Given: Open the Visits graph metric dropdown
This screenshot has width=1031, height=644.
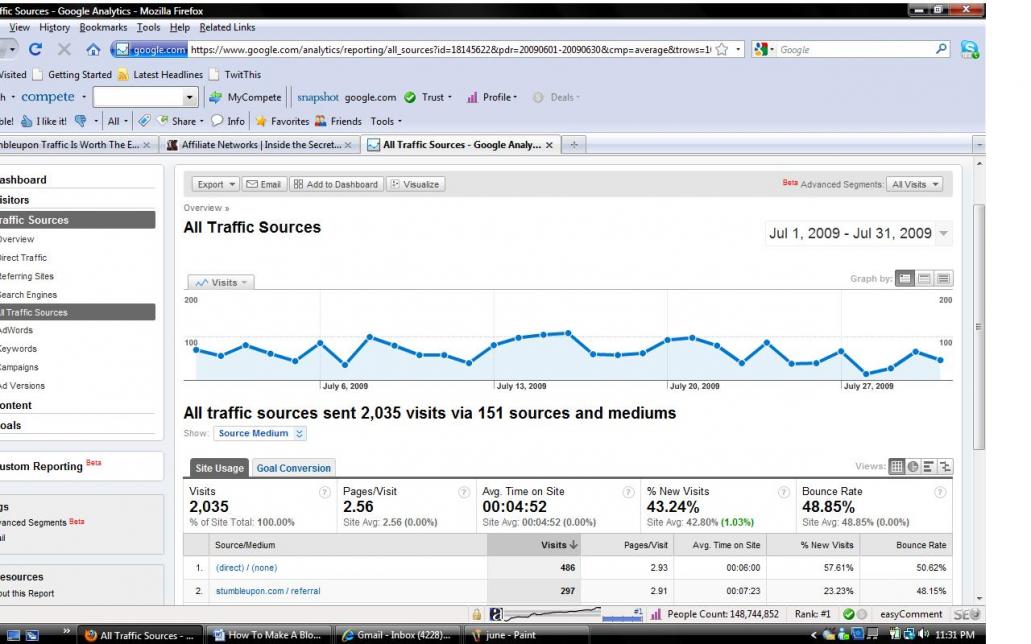Looking at the screenshot, I should 221,283.
